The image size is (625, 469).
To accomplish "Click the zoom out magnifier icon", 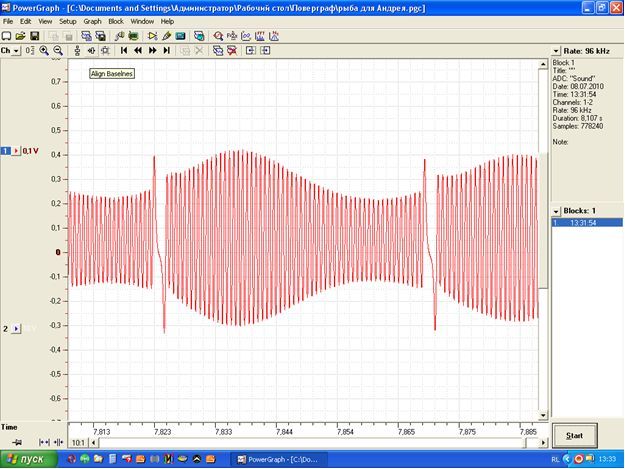I will [58, 51].
